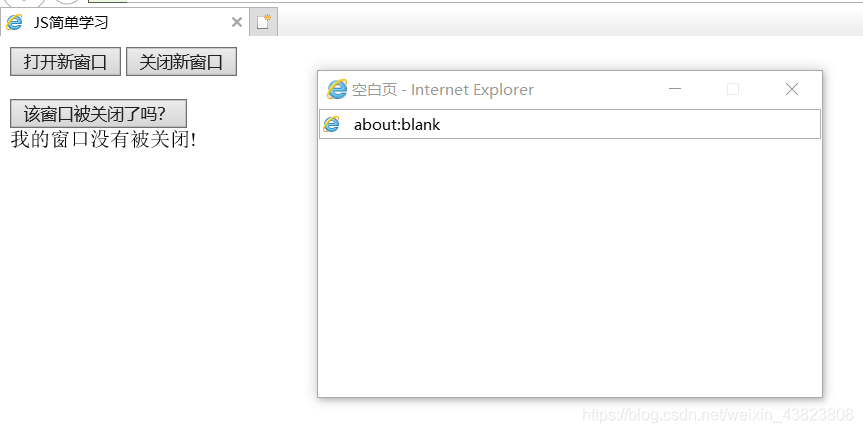Click inside the blank popup page content

tap(570, 267)
